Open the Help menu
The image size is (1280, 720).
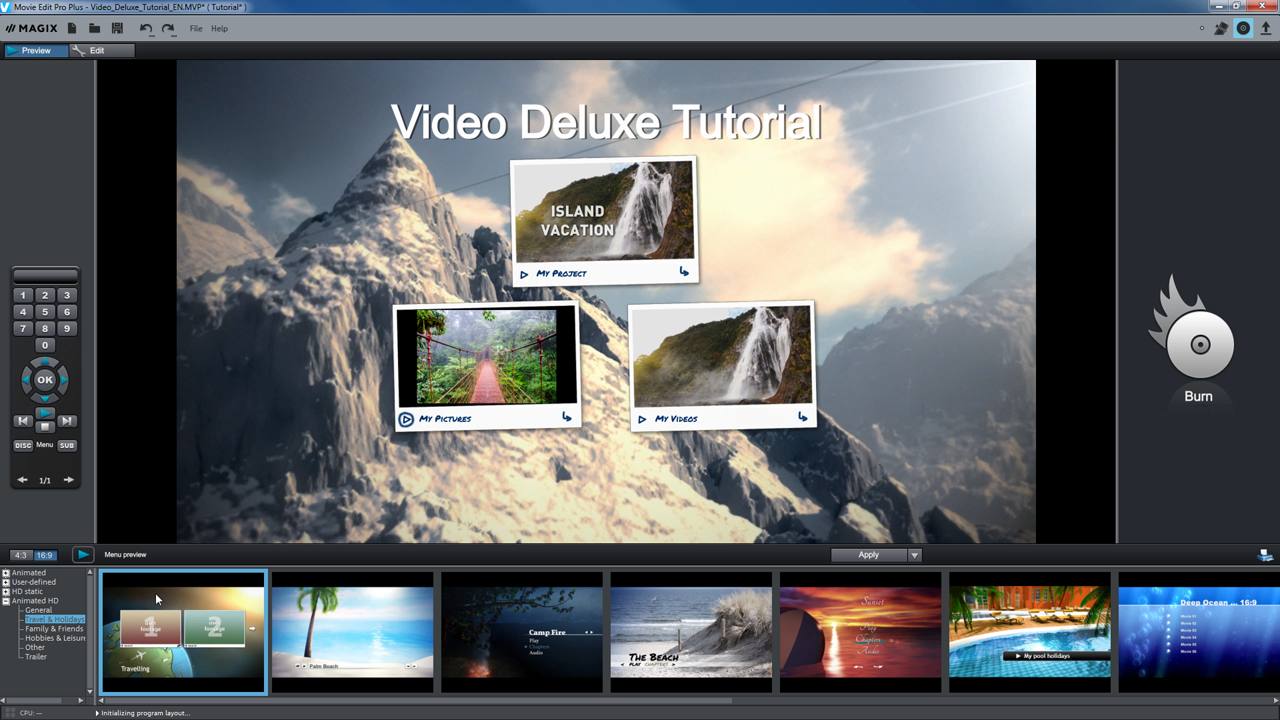point(219,28)
